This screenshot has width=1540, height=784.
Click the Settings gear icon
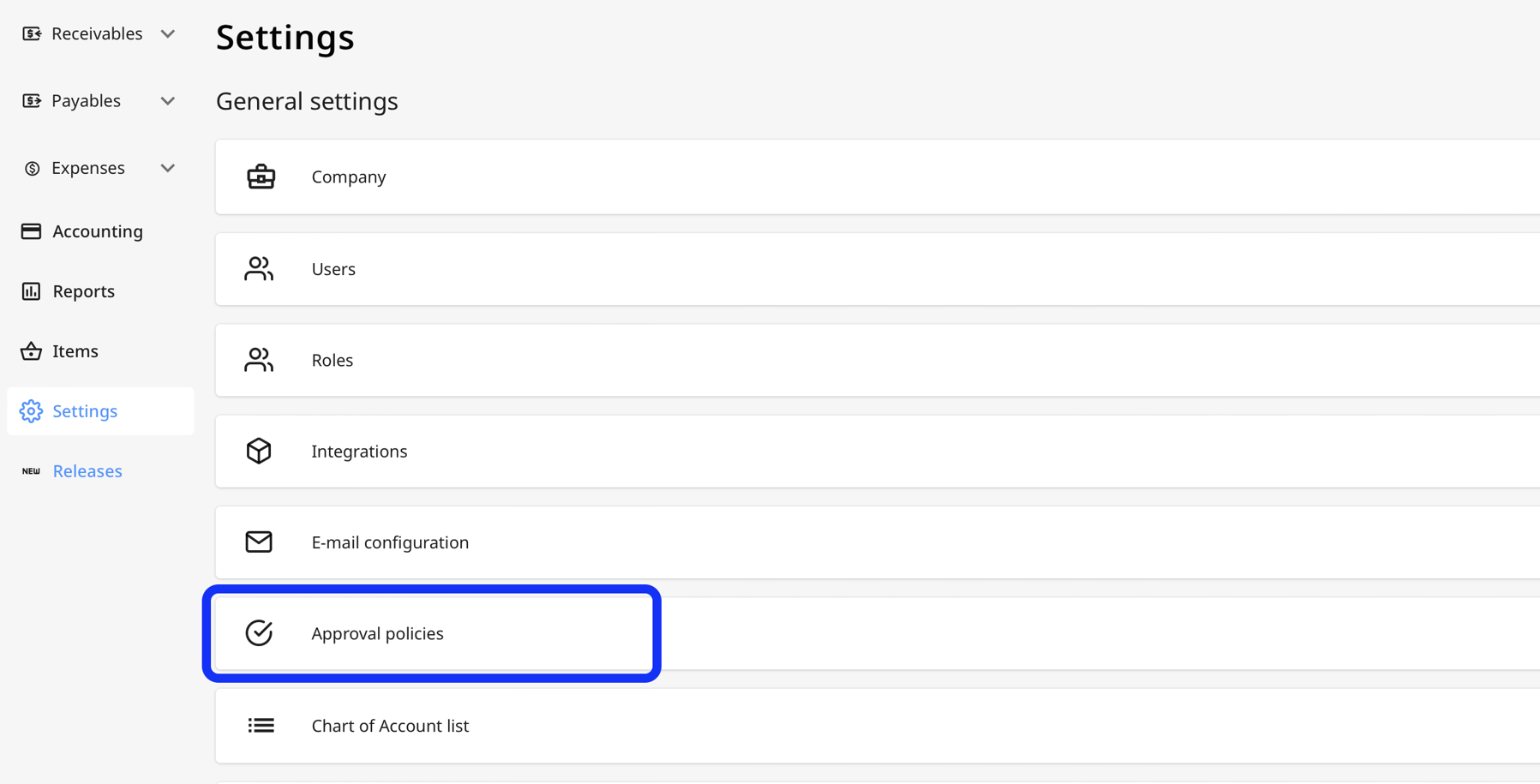point(31,411)
